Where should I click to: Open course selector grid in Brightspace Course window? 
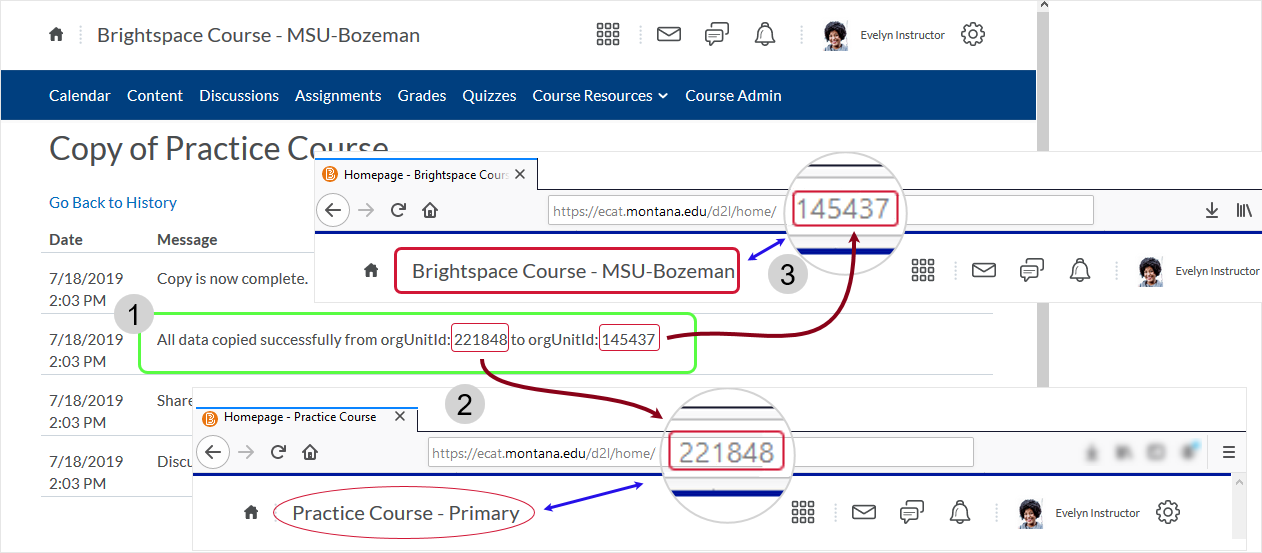(923, 270)
